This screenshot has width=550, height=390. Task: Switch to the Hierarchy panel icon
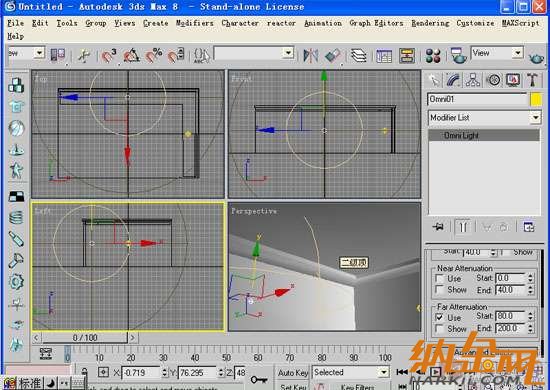(x=473, y=80)
